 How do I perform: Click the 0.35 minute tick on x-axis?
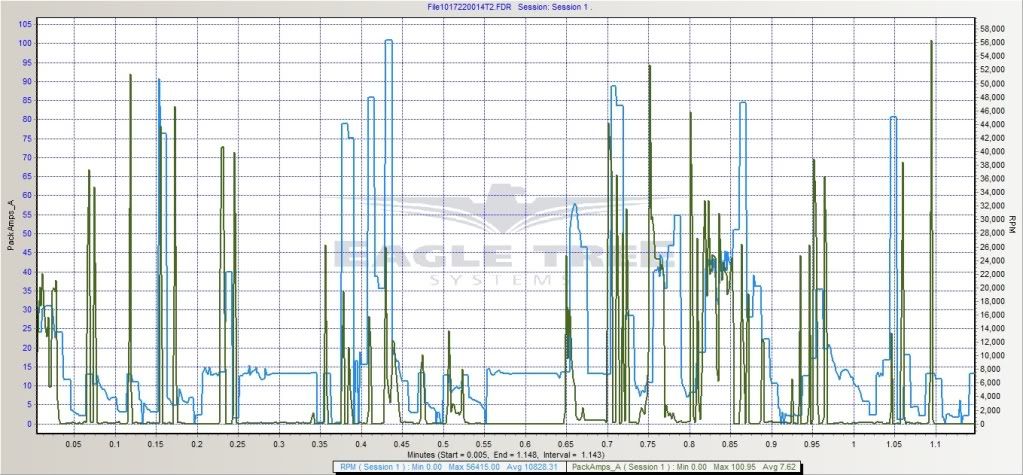pos(319,441)
